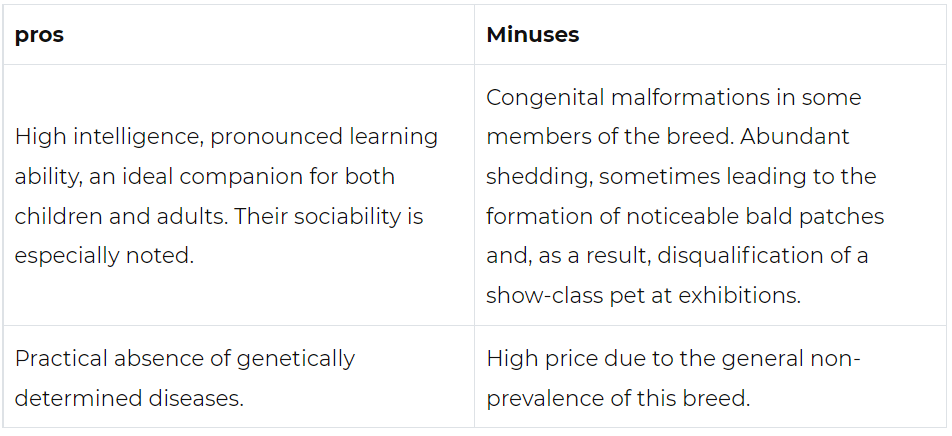Click the line "and, as a result, disqualification of a"

tap(677, 256)
